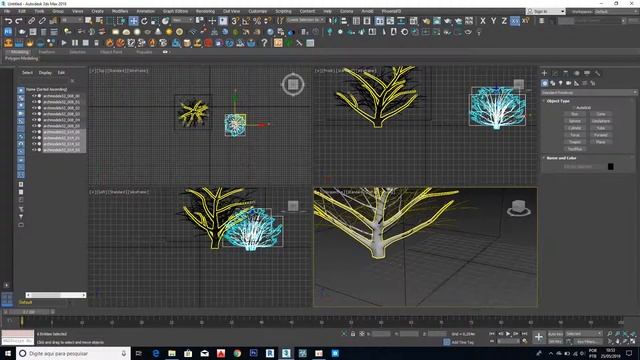Toggle Display Geometry filter in Scene Explorer
640x360 pixels.
pyautogui.click(x=21, y=90)
